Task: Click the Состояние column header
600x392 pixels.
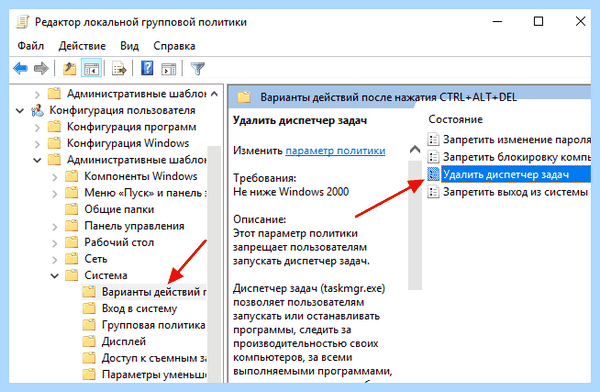Action: pyautogui.click(x=455, y=119)
